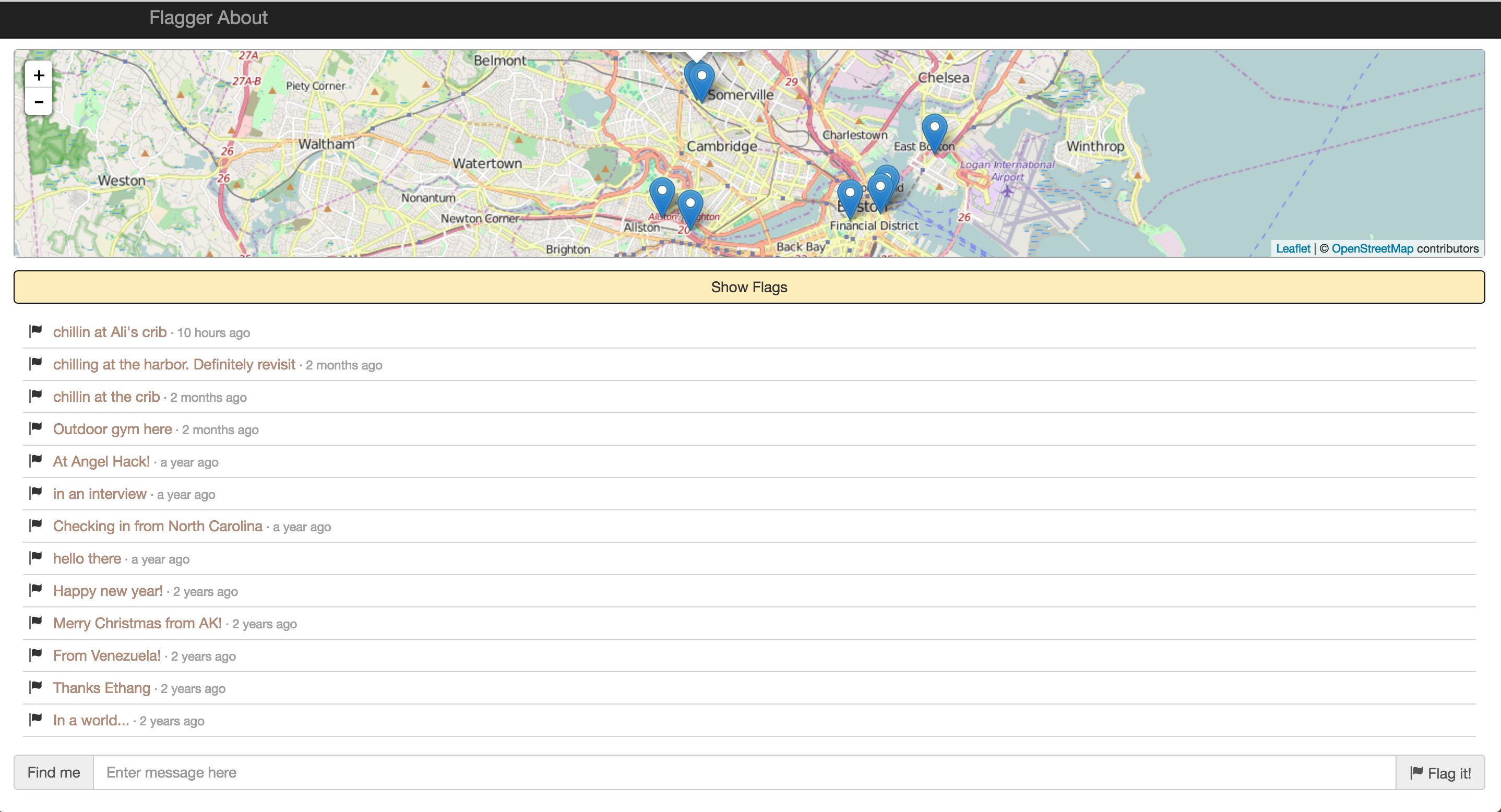Click flag icon beside 'Happy new year!'
Viewport: 1501px width, 812px height.
point(36,590)
